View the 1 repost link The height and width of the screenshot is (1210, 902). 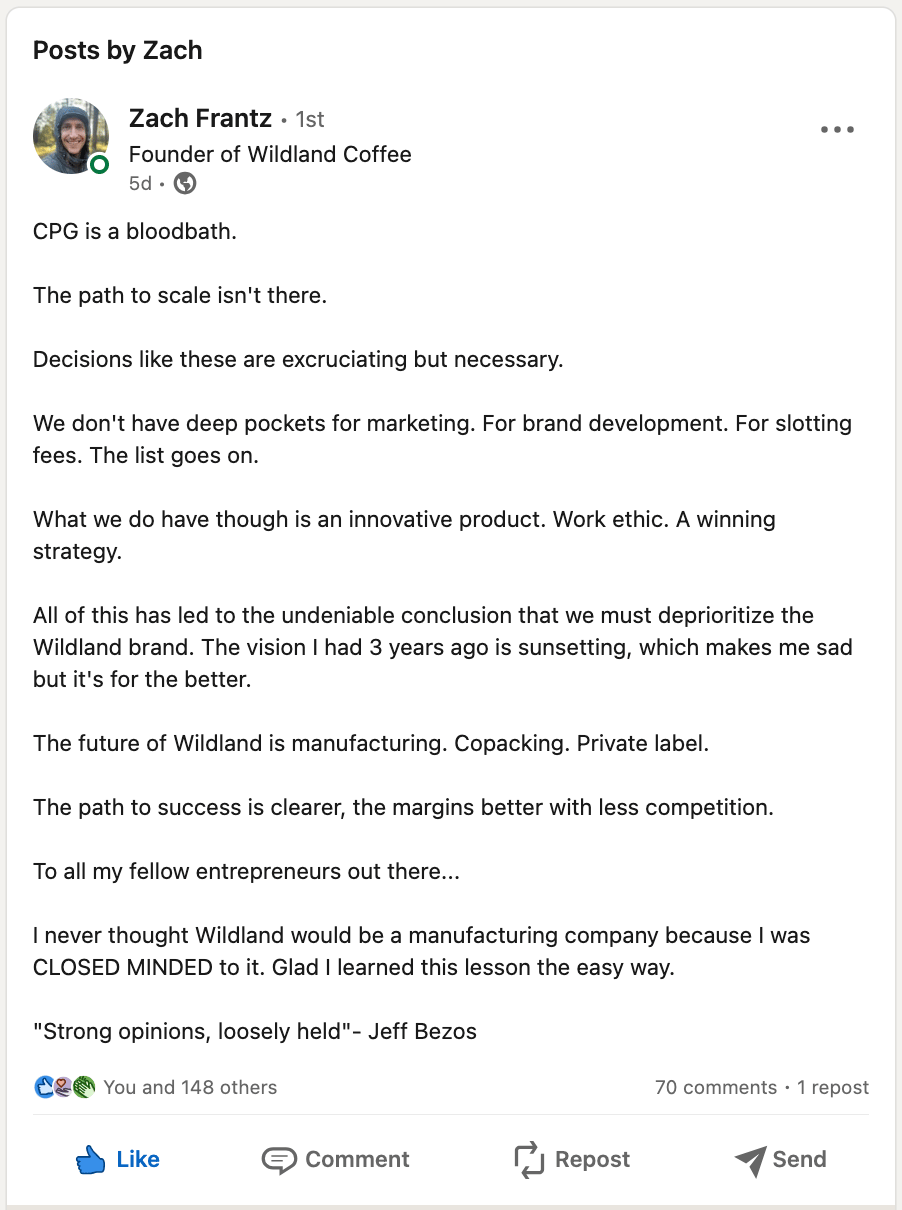pos(833,1087)
